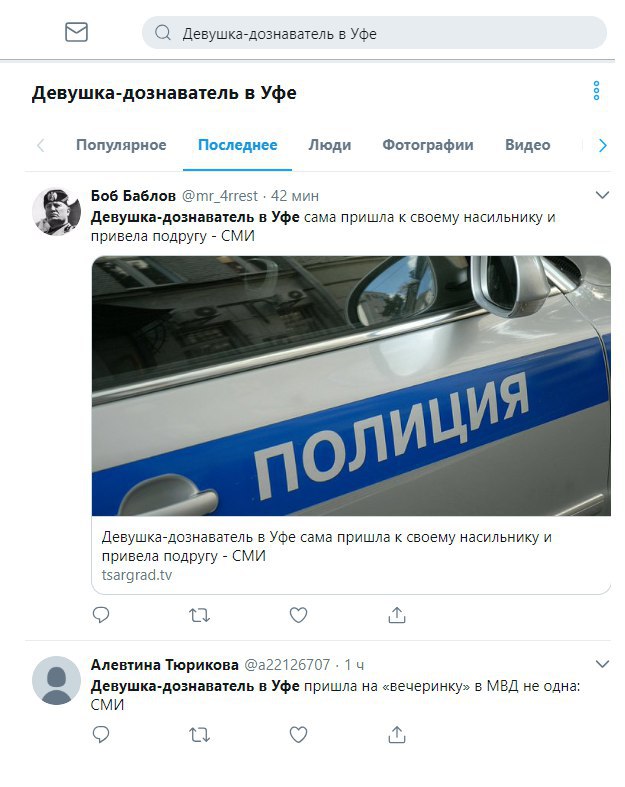Retweet Боб Баблов's tweet
The width and height of the screenshot is (625, 787).
[199, 615]
